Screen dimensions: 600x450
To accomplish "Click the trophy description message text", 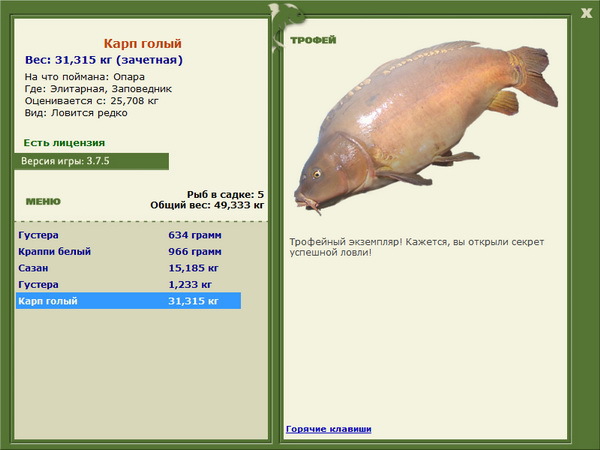I will (x=417, y=247).
